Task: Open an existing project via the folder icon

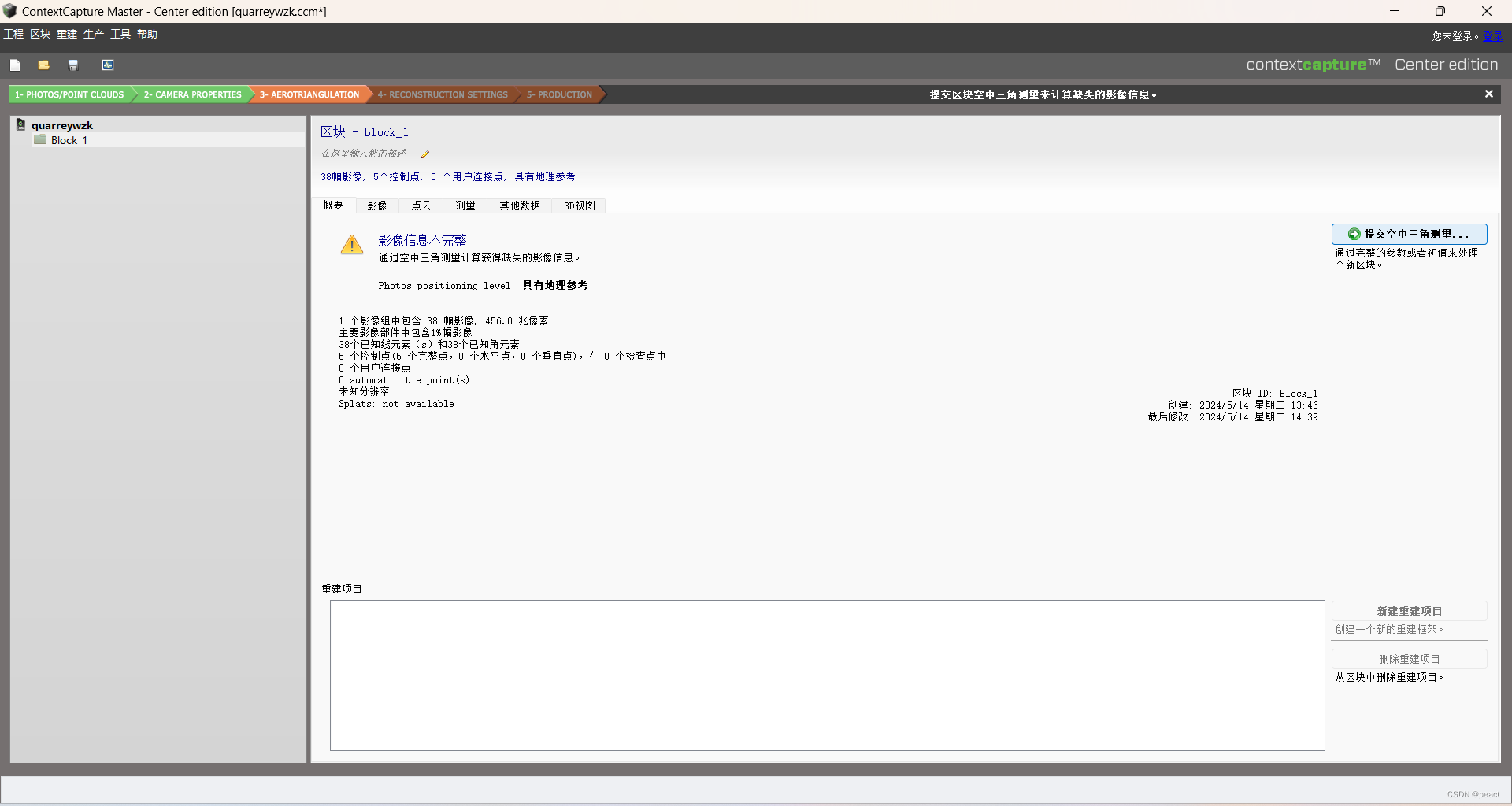Action: (x=43, y=65)
